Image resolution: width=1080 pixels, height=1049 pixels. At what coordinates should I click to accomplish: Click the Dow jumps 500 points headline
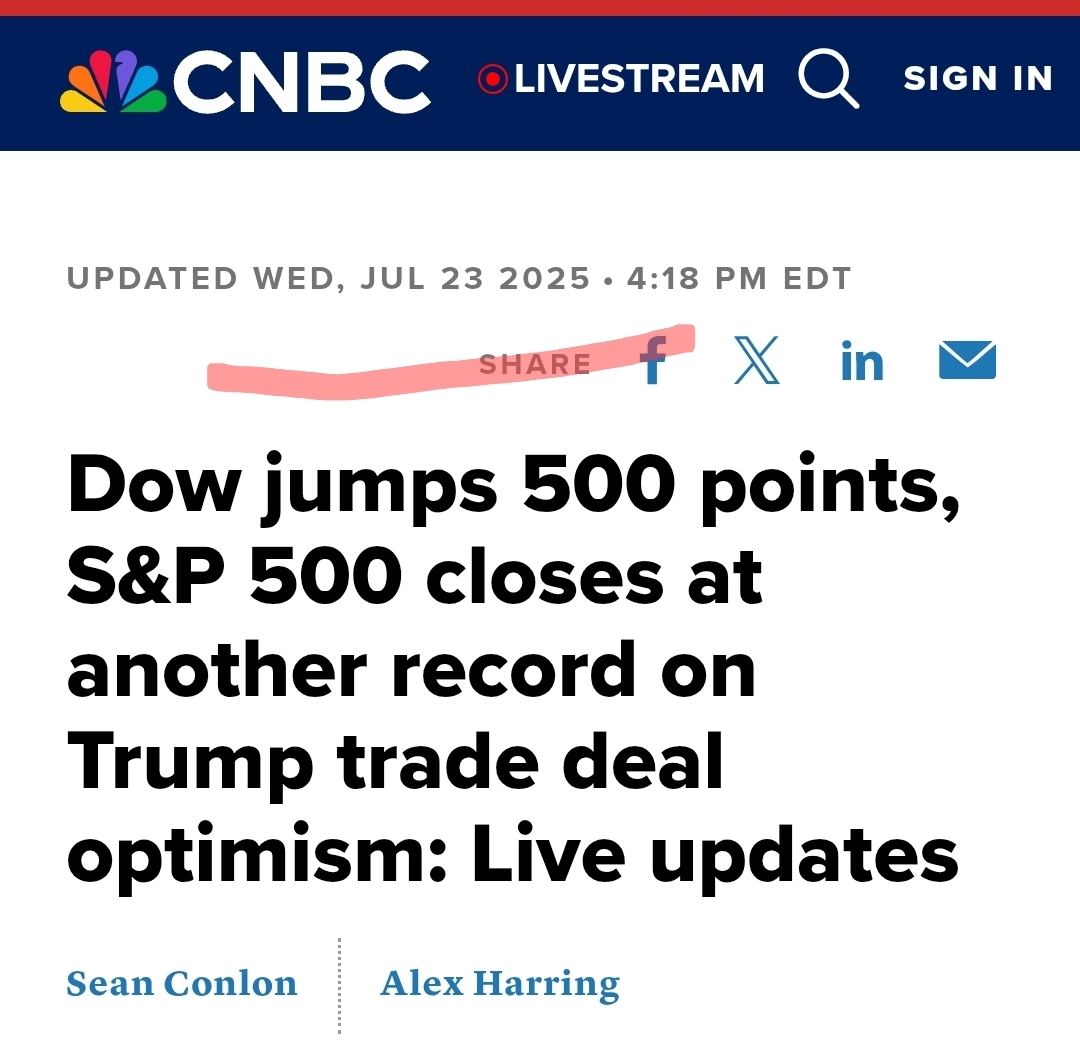point(513,669)
